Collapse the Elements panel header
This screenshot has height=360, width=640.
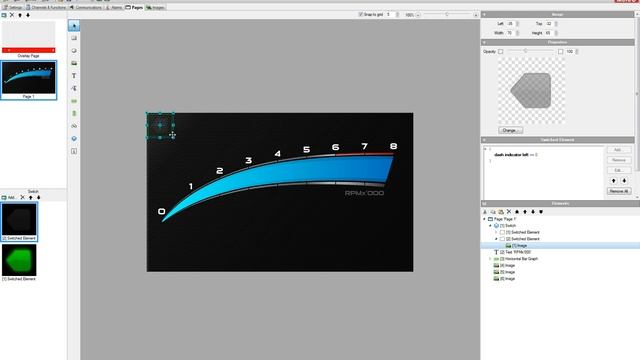484,203
